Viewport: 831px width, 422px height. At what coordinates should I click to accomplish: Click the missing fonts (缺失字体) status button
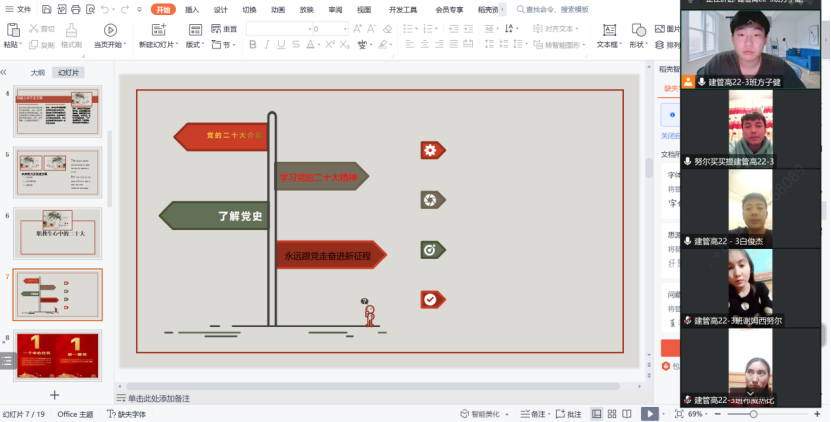tap(127, 414)
